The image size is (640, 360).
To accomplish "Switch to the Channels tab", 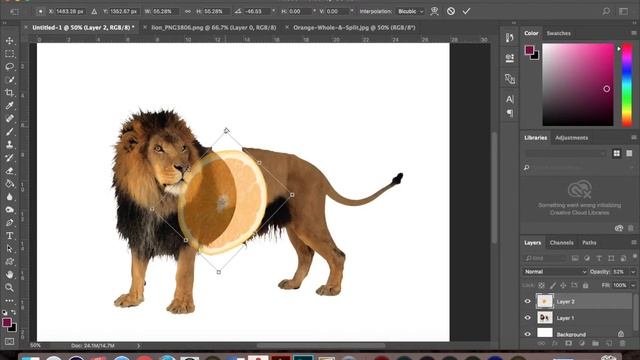I will (562, 243).
